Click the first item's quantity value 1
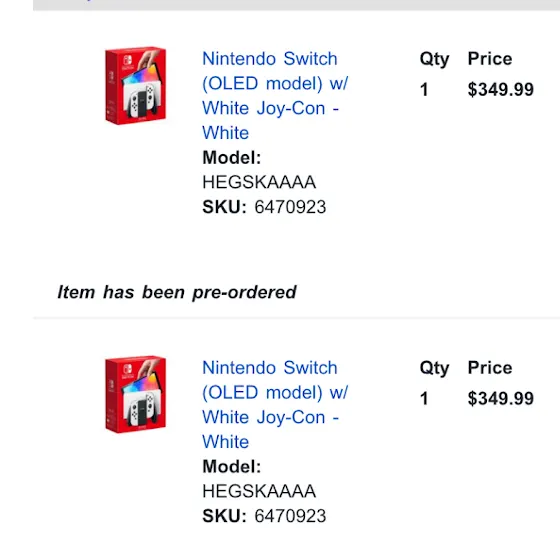 pyautogui.click(x=424, y=89)
